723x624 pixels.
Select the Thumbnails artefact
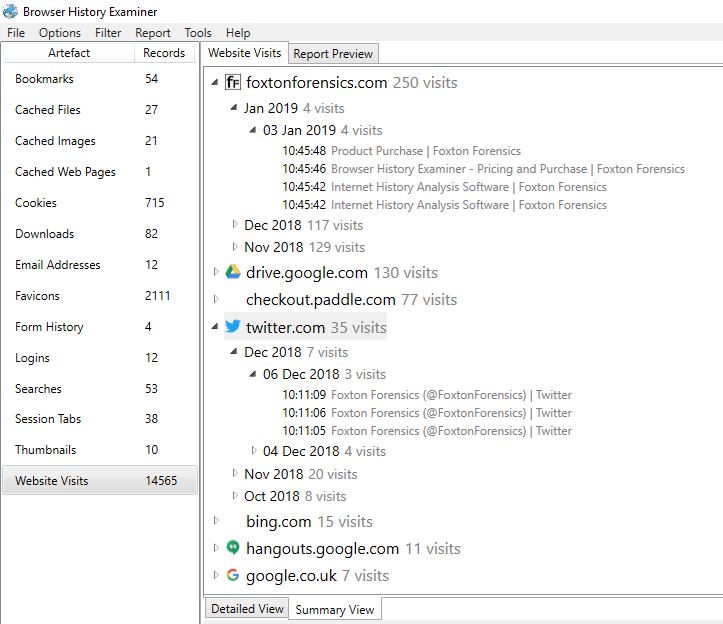100,450
